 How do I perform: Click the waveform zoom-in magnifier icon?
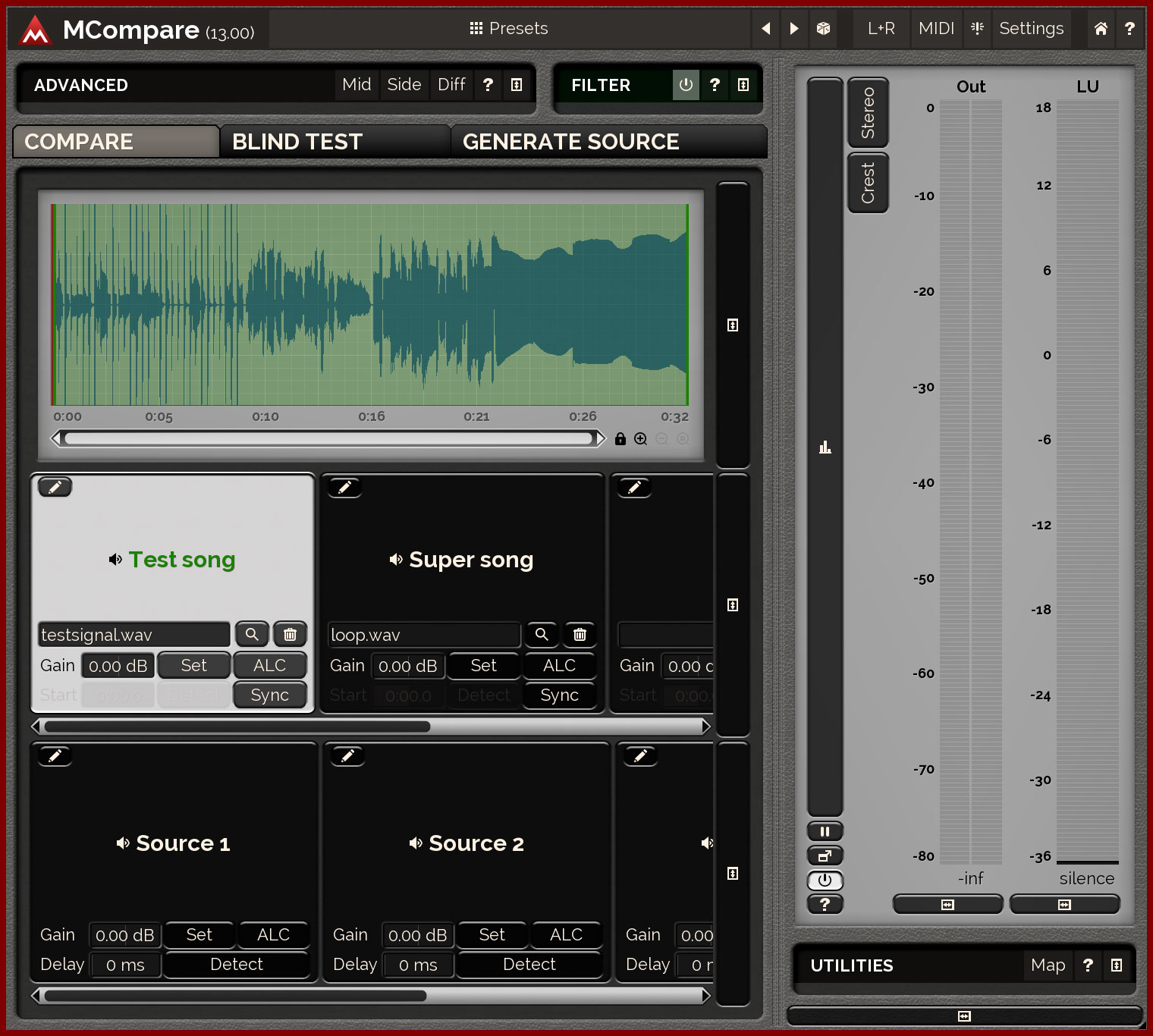[641, 439]
